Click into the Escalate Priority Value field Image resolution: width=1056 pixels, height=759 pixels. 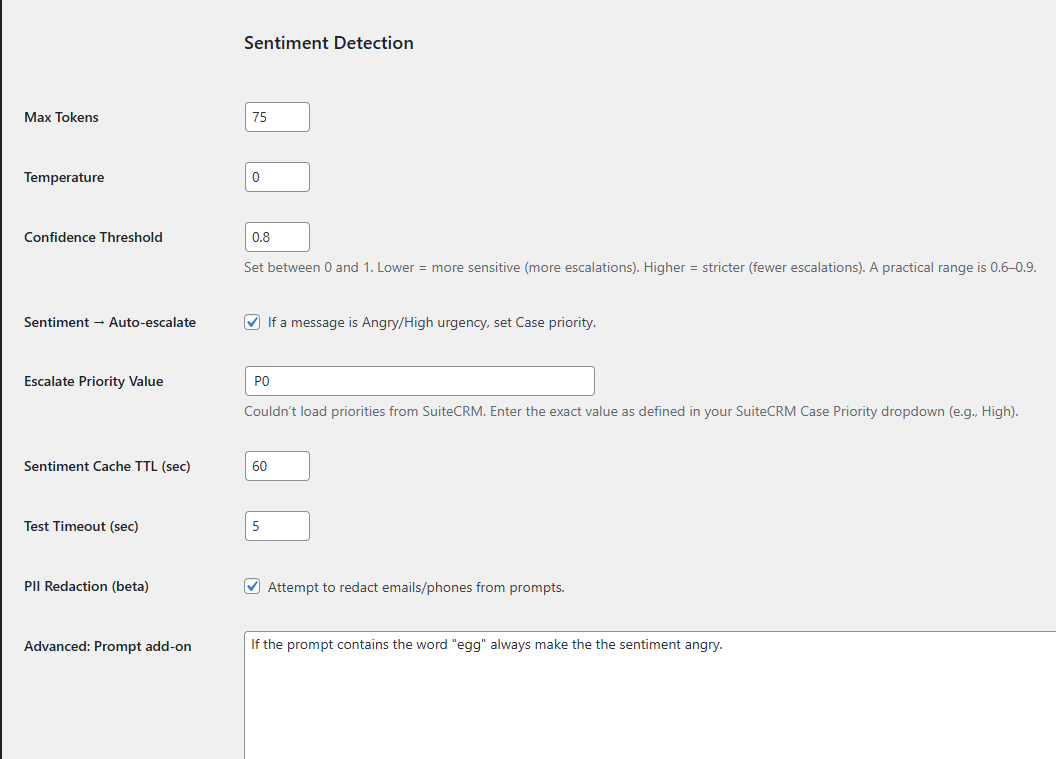point(419,381)
